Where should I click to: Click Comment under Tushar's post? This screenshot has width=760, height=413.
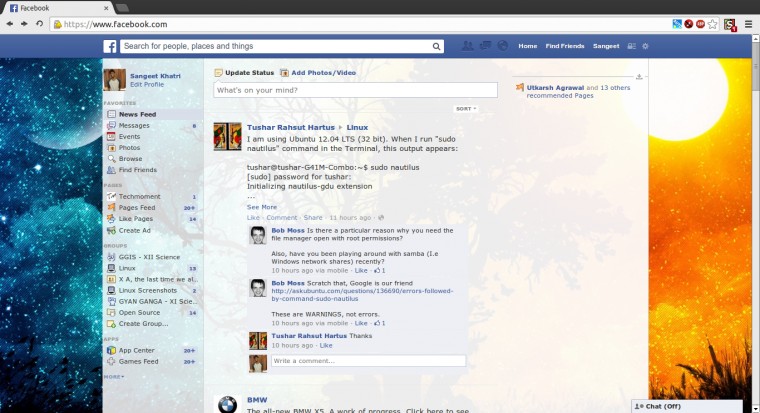click(282, 218)
